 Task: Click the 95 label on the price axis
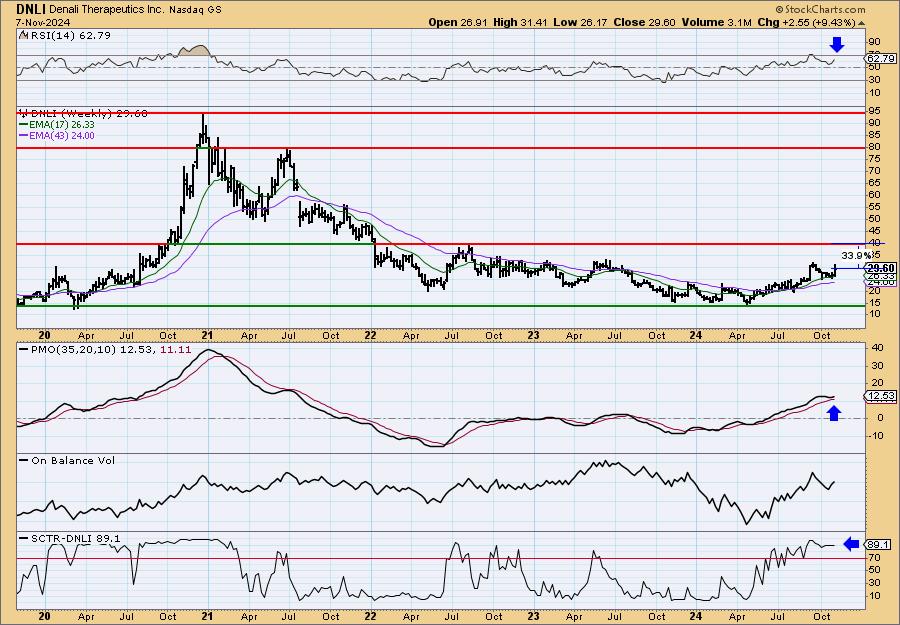874,111
